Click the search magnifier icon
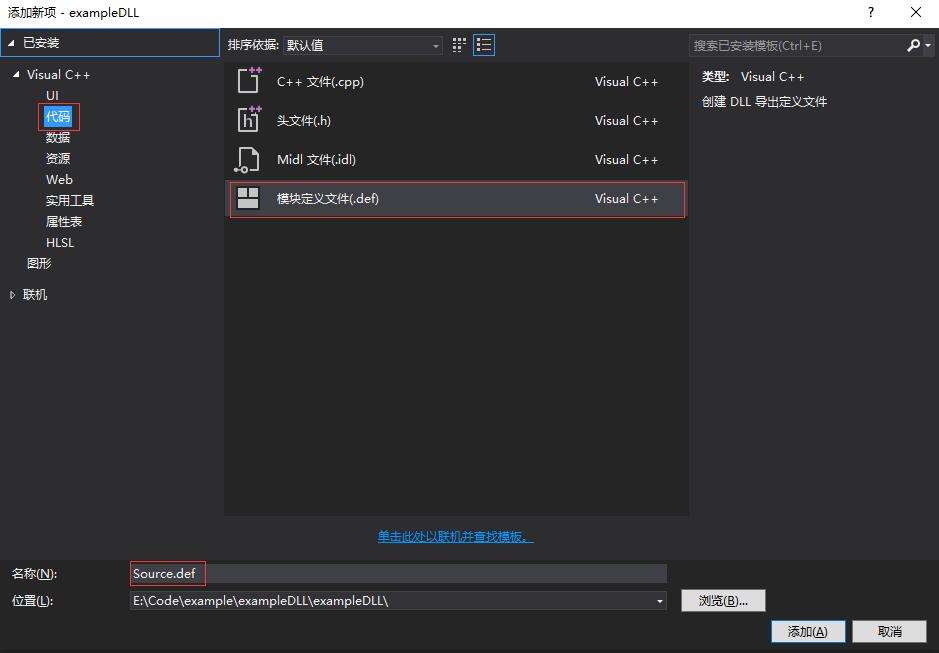 [x=913, y=45]
